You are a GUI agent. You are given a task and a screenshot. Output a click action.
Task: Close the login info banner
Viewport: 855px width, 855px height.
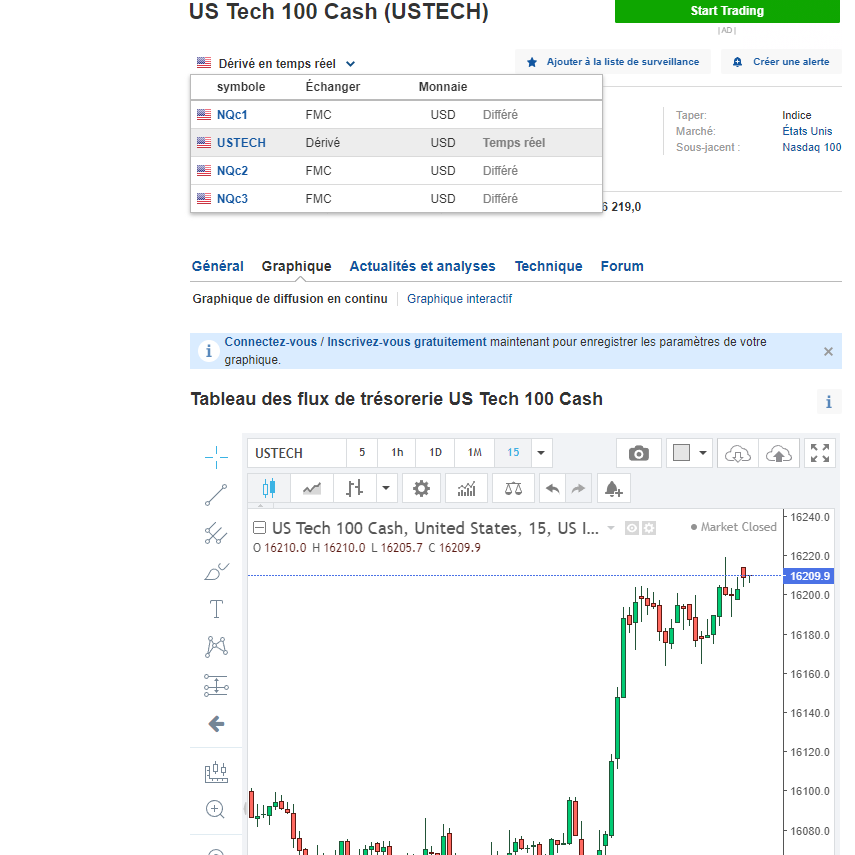(828, 352)
